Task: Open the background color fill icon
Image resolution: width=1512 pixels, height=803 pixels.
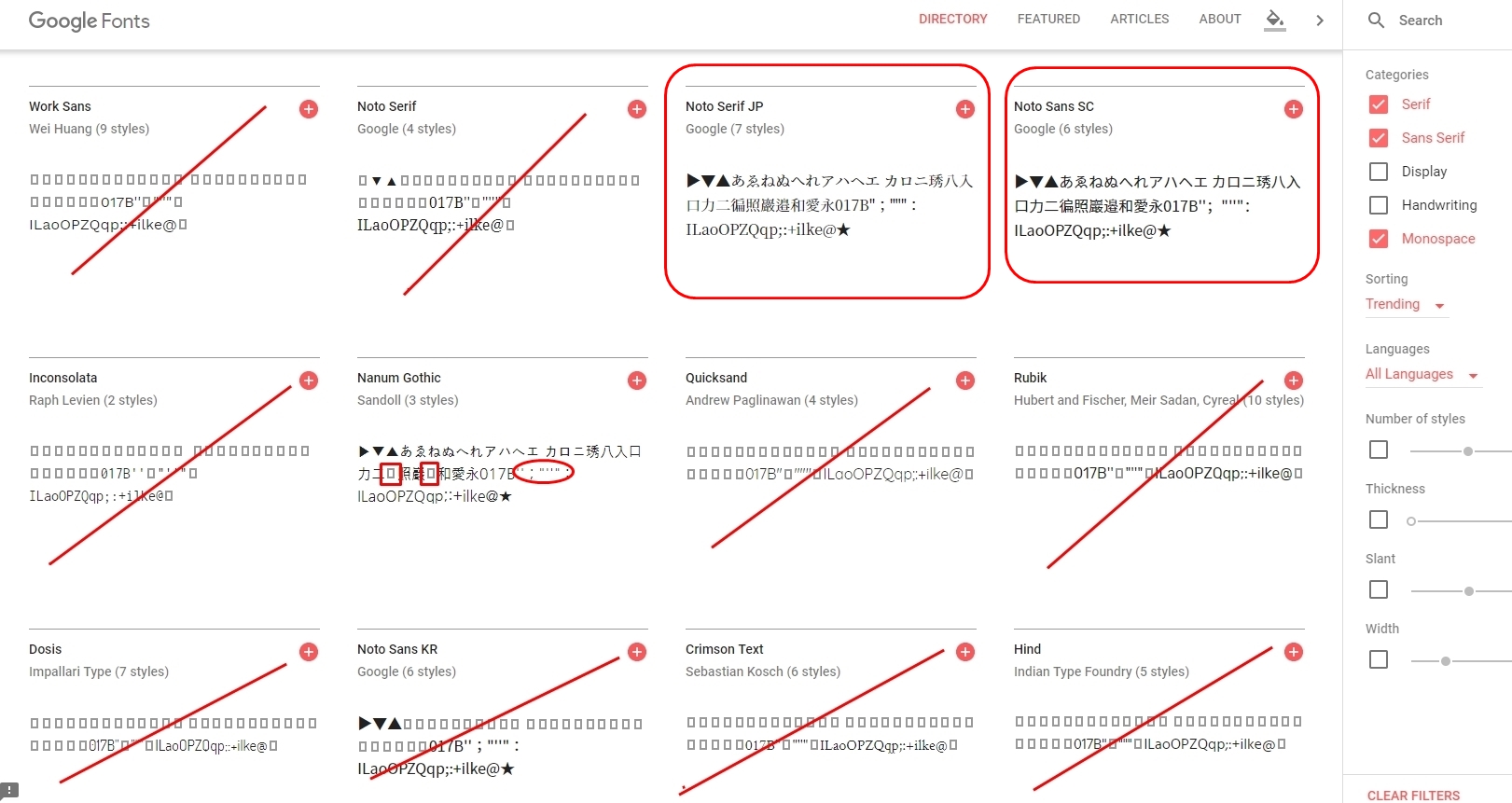Action: (x=1275, y=20)
